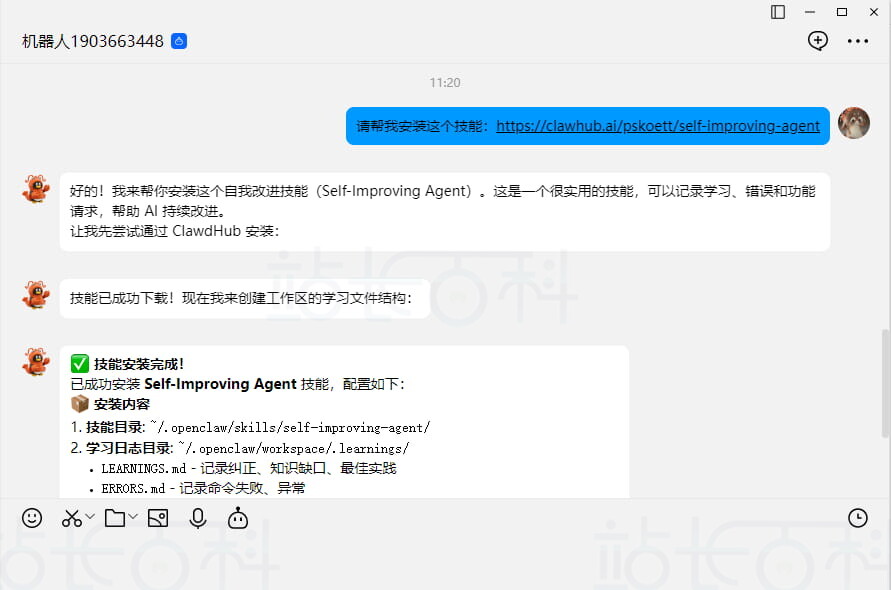Click the 11:20 timestamp
Image resolution: width=891 pixels, height=590 pixels.
coord(444,82)
